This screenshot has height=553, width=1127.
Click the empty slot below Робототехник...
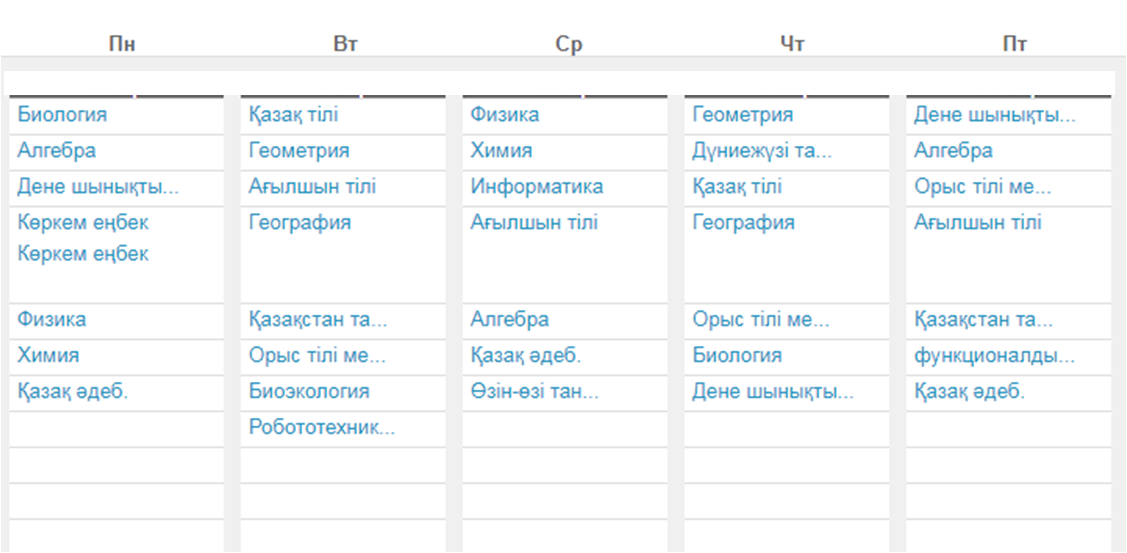pyautogui.click(x=343, y=465)
